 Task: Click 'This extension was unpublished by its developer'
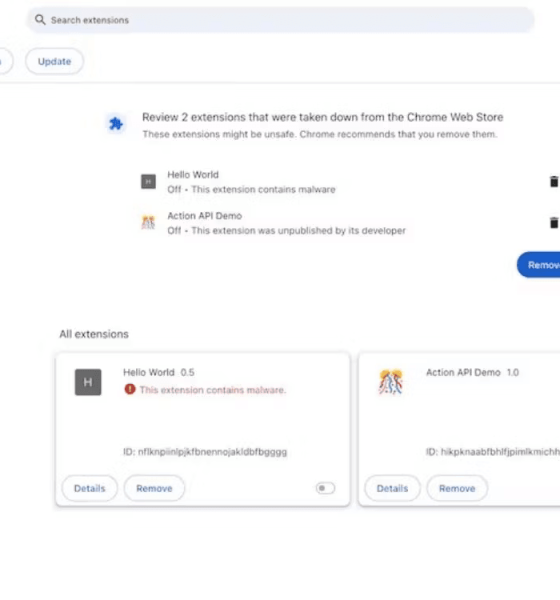pyautogui.click(x=299, y=231)
